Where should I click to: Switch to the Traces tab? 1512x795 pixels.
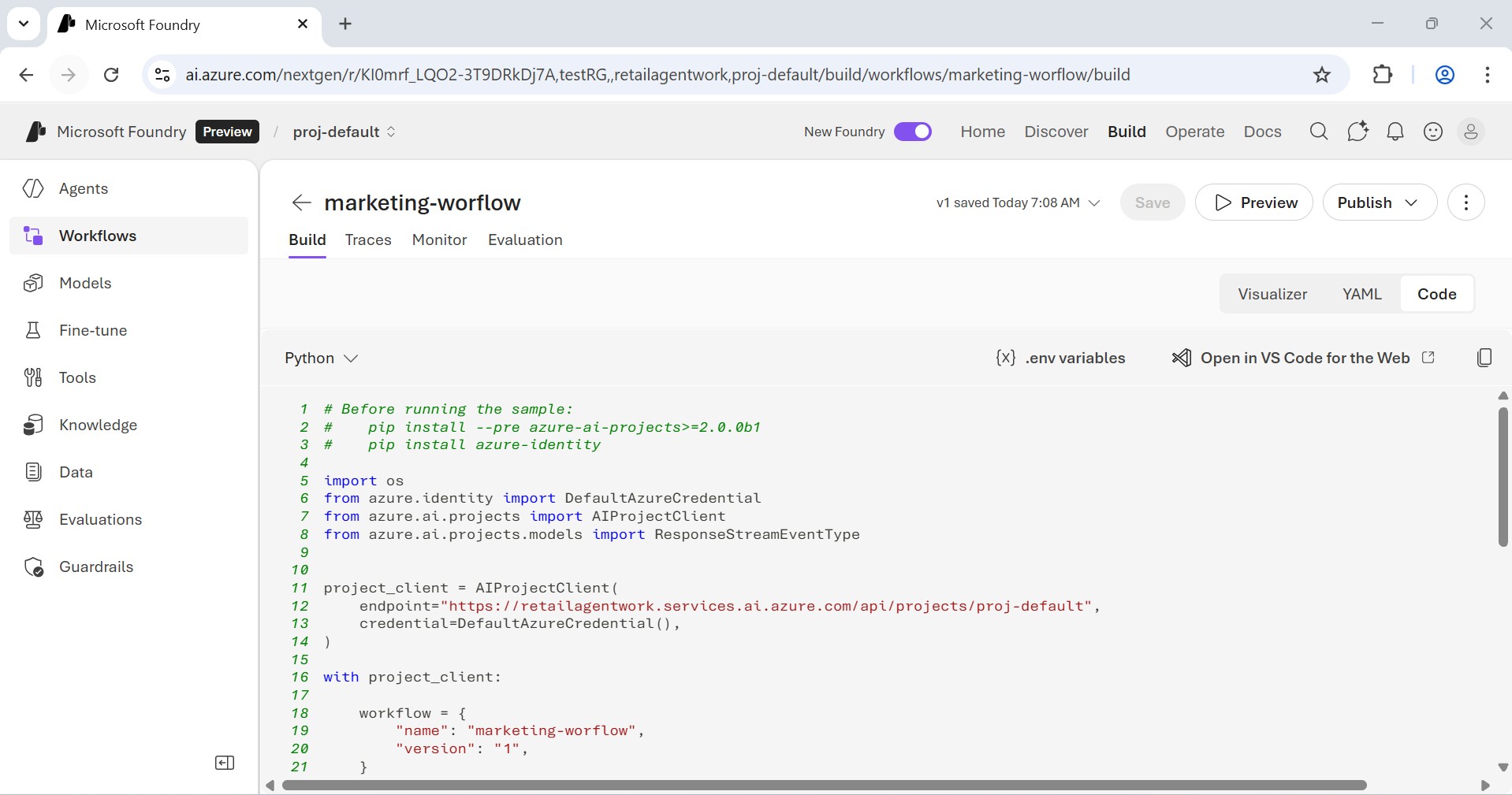coord(368,240)
